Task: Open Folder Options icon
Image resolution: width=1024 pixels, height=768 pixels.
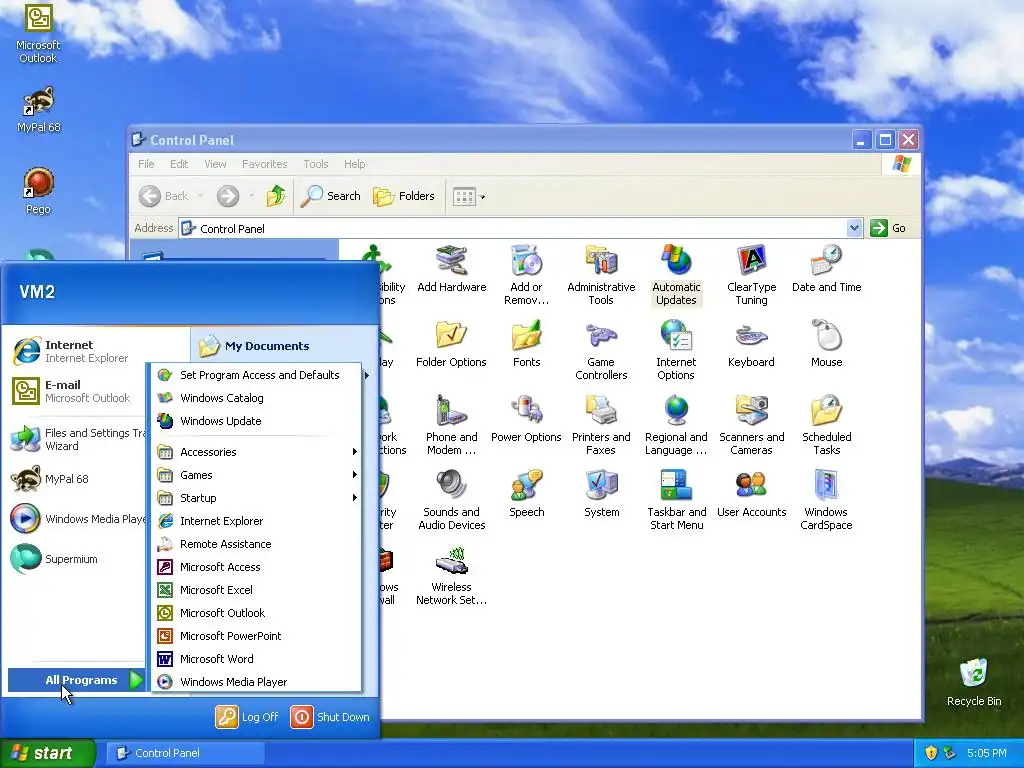Action: 451,344
